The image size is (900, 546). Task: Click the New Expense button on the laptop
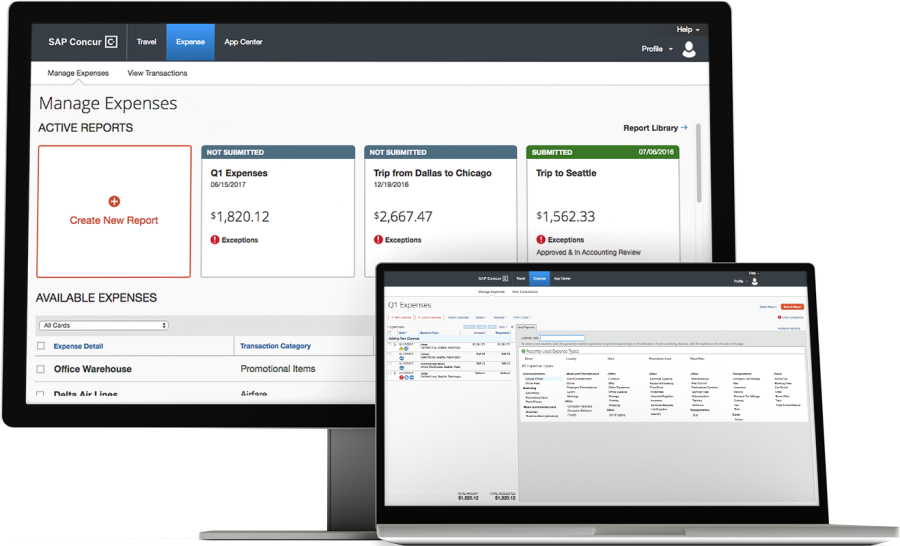point(401,317)
